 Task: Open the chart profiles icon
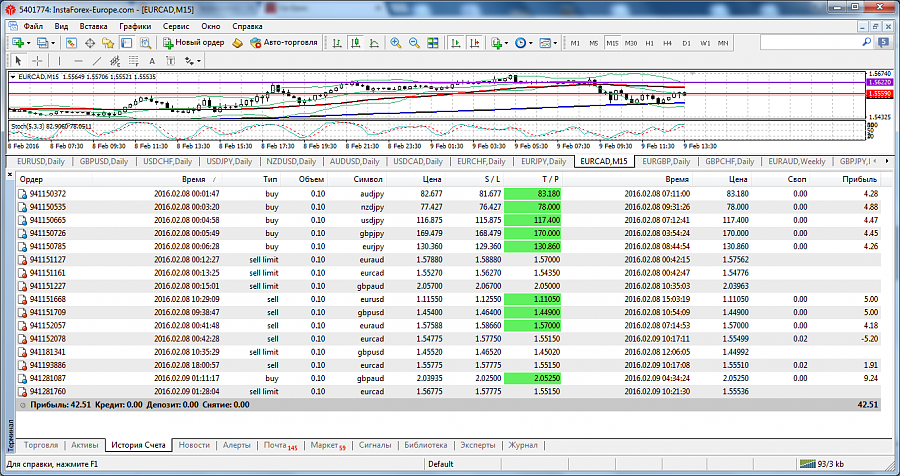[42, 42]
